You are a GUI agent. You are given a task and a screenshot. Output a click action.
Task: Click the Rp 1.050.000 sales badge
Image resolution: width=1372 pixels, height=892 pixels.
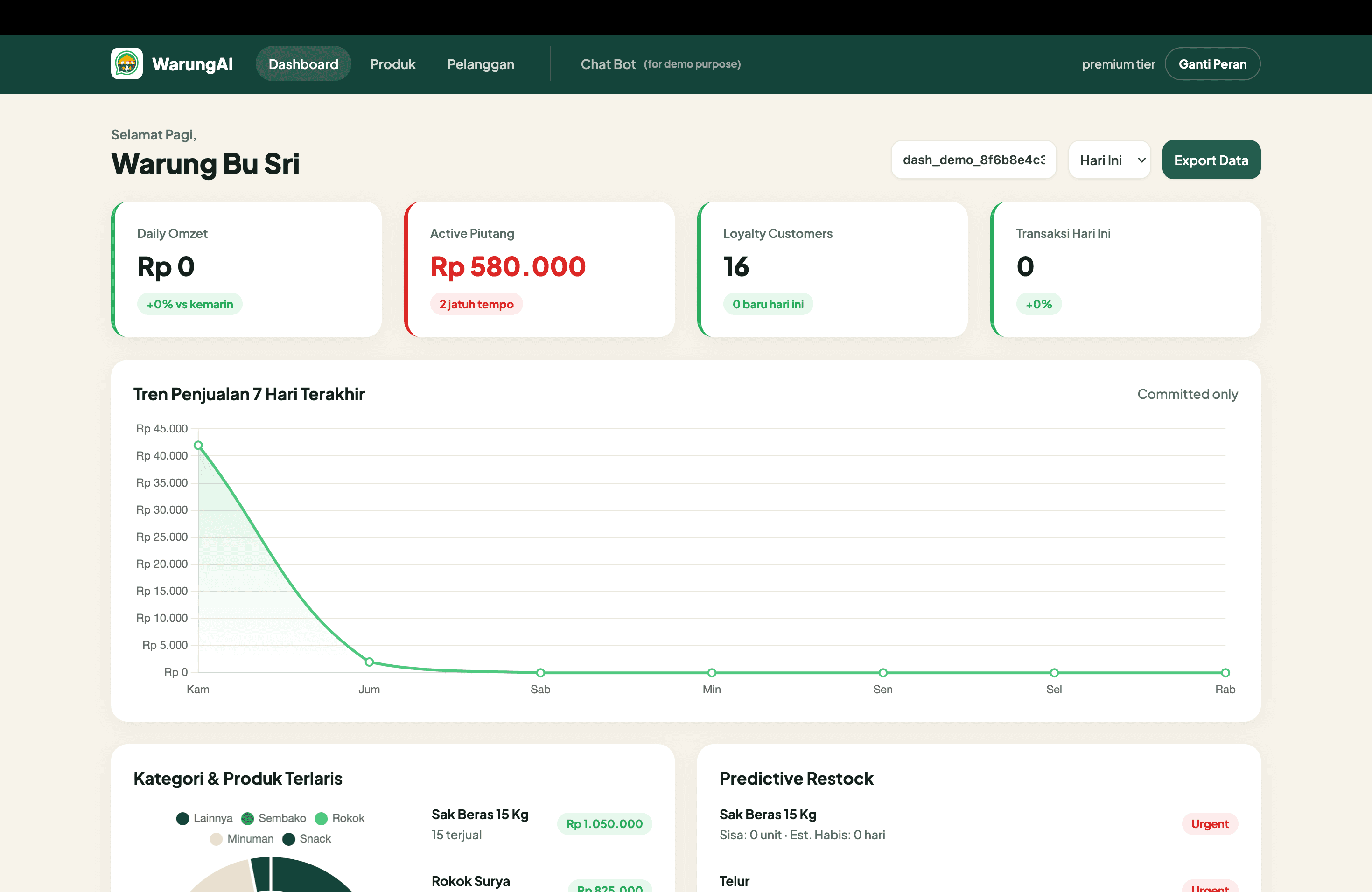click(605, 824)
